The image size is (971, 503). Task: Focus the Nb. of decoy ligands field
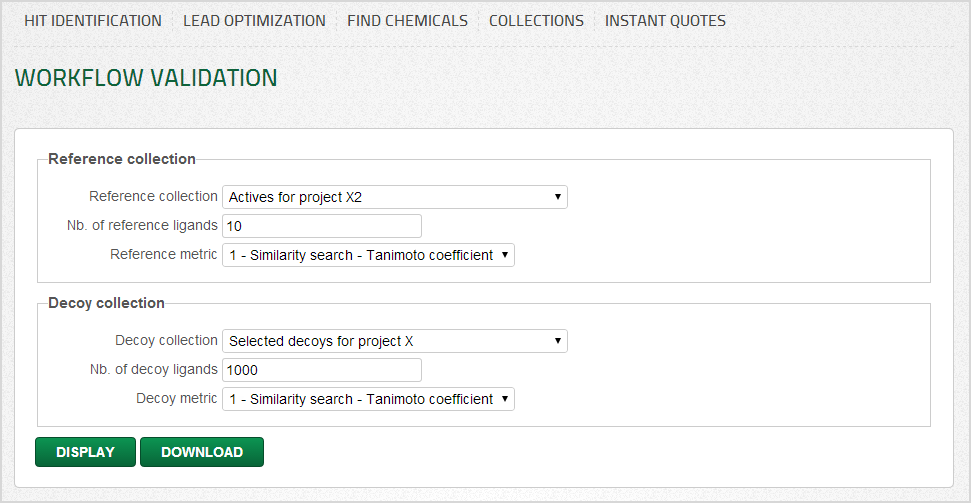[321, 370]
